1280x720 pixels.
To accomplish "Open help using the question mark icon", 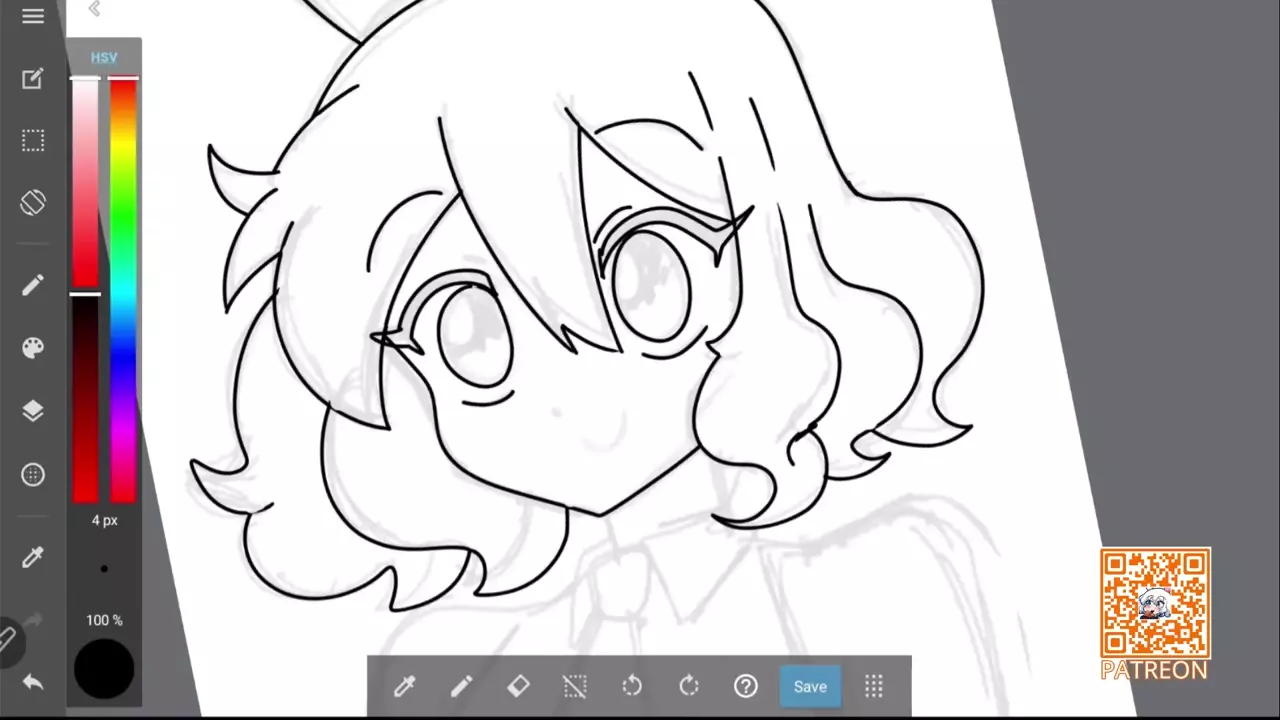I will tap(746, 686).
